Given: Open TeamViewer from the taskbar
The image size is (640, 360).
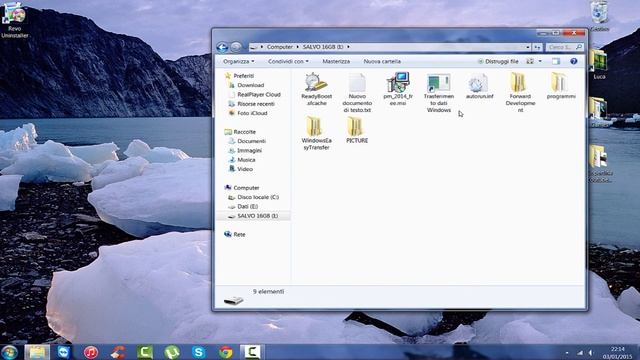Looking at the screenshot, I should 64,352.
